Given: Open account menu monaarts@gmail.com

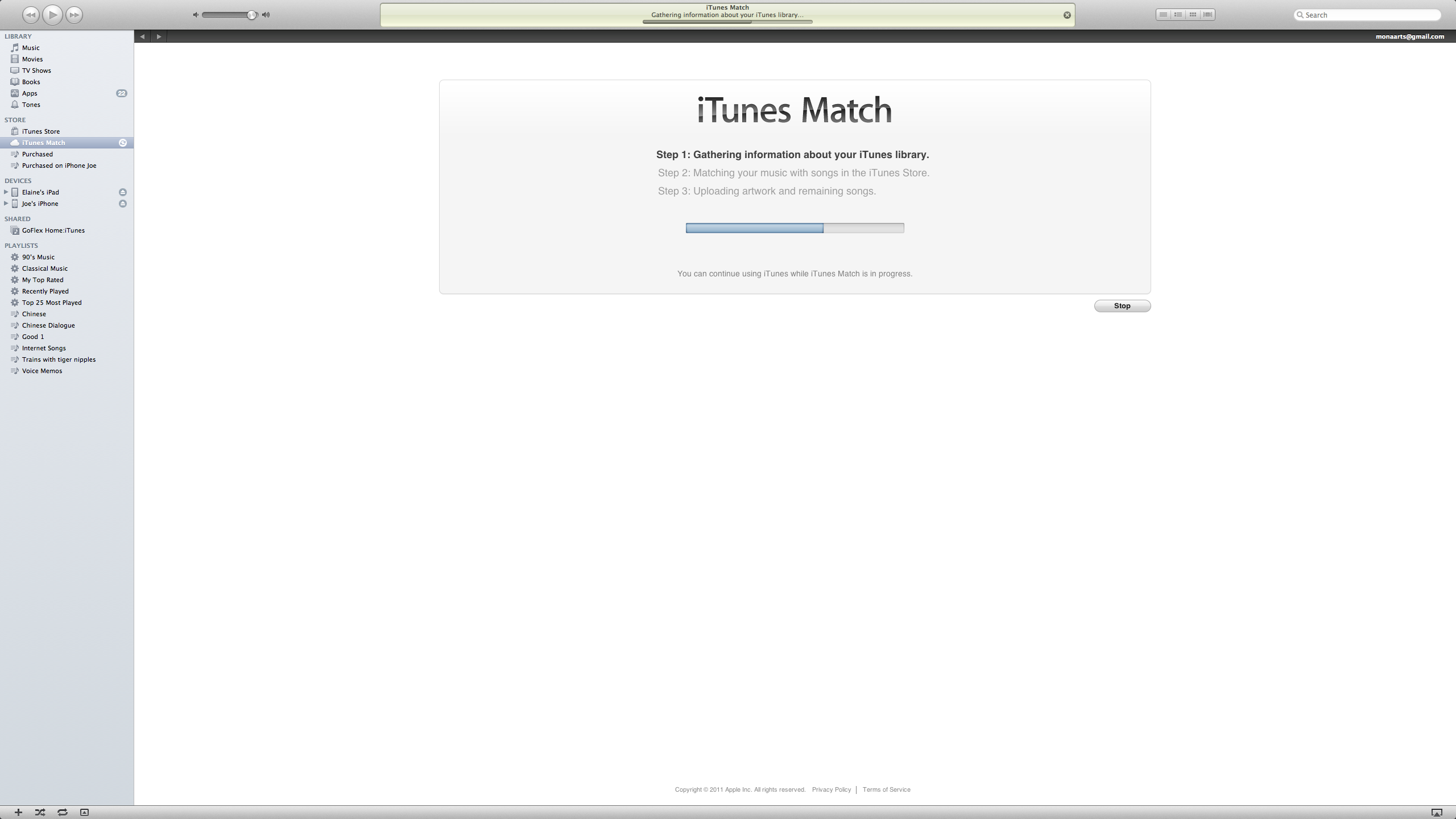Looking at the screenshot, I should pos(1410,36).
